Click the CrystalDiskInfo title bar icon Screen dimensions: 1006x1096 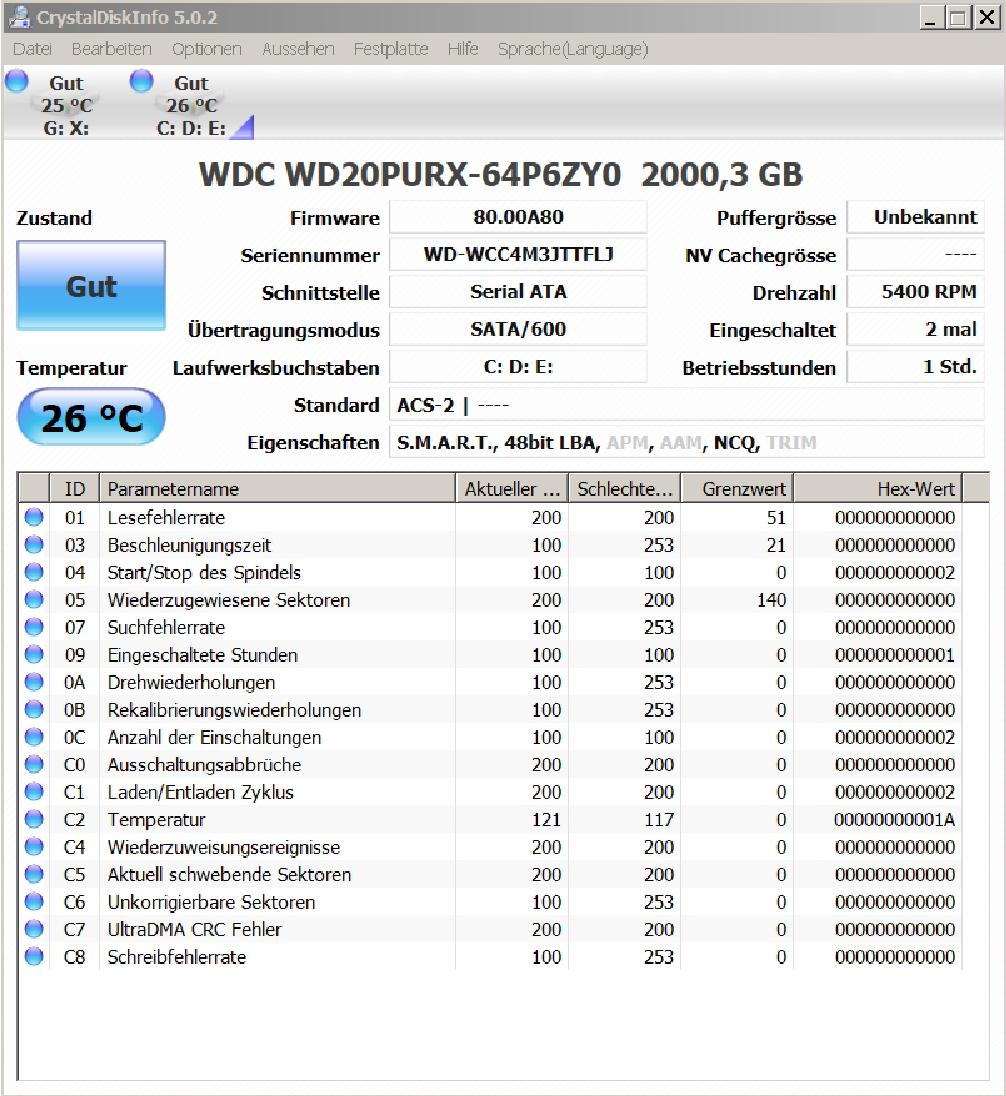[19, 17]
